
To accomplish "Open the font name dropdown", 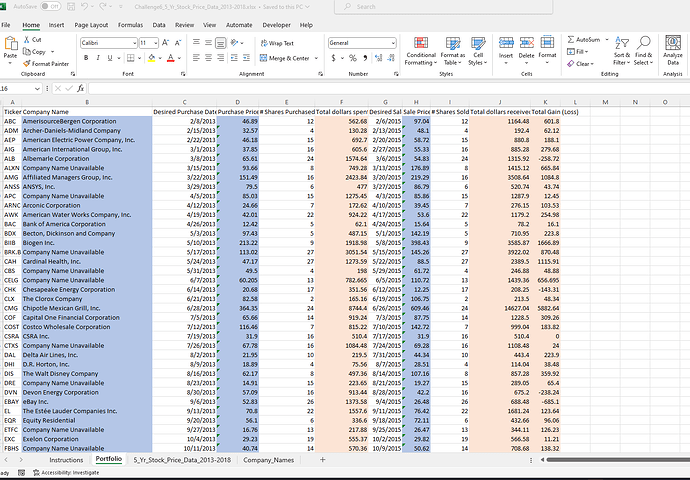I will [134, 43].
